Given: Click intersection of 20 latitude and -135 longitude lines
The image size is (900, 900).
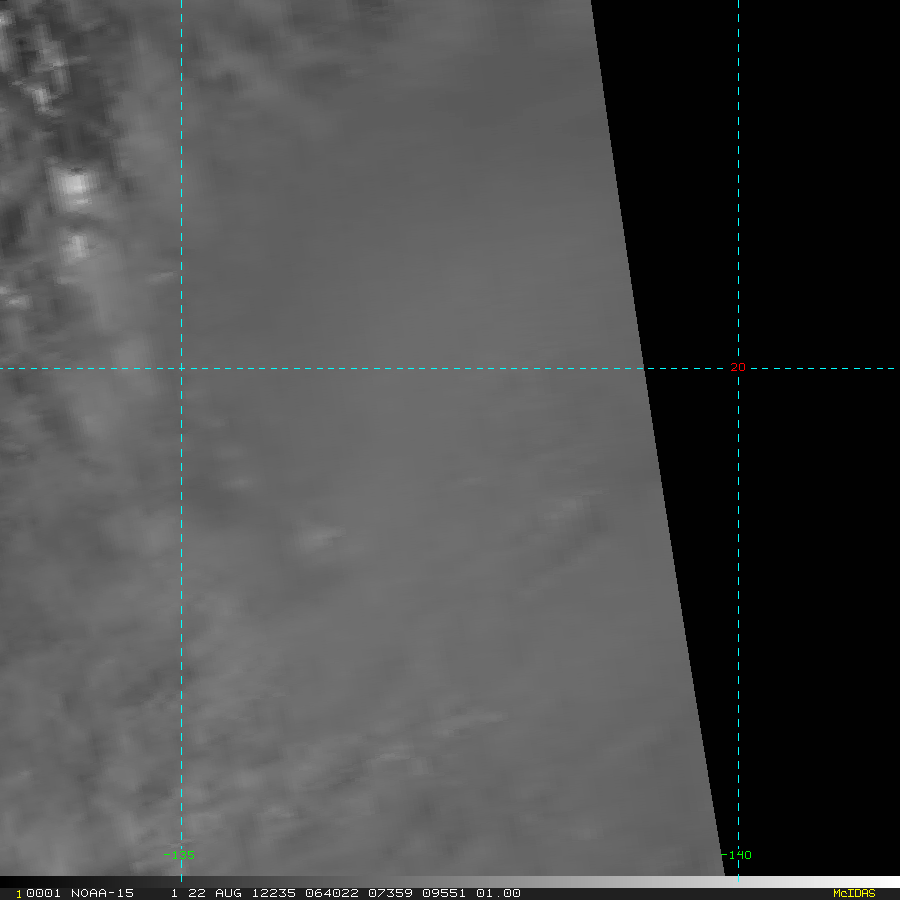Looking at the screenshot, I should (181, 369).
